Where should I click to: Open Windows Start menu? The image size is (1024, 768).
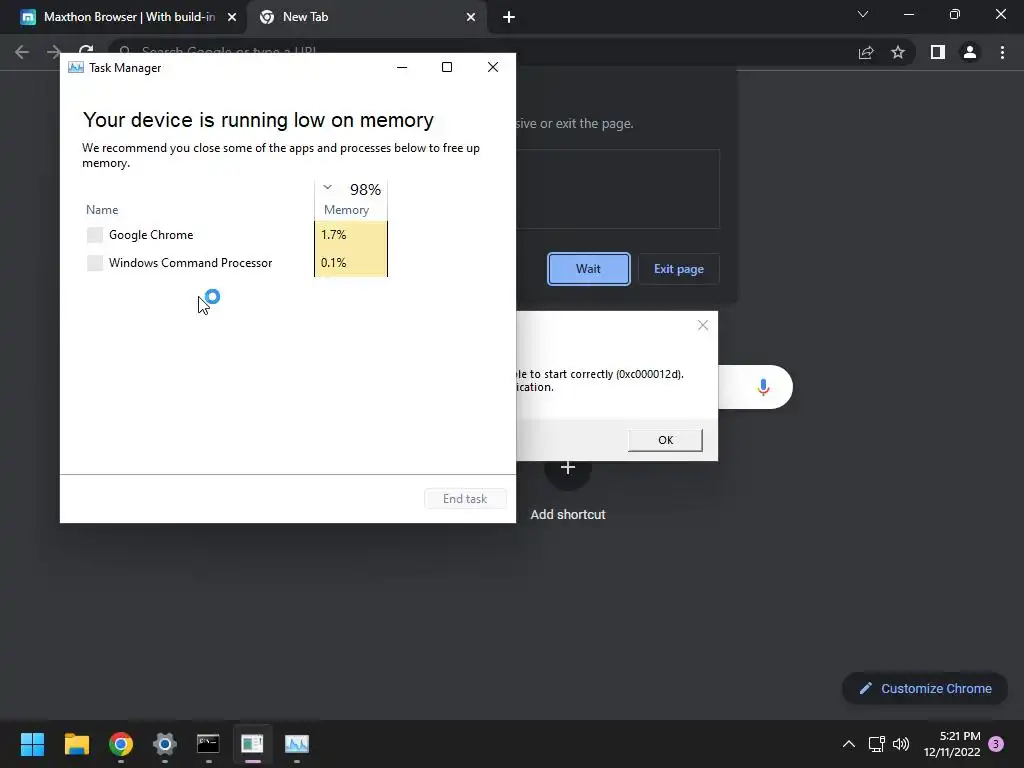point(33,744)
